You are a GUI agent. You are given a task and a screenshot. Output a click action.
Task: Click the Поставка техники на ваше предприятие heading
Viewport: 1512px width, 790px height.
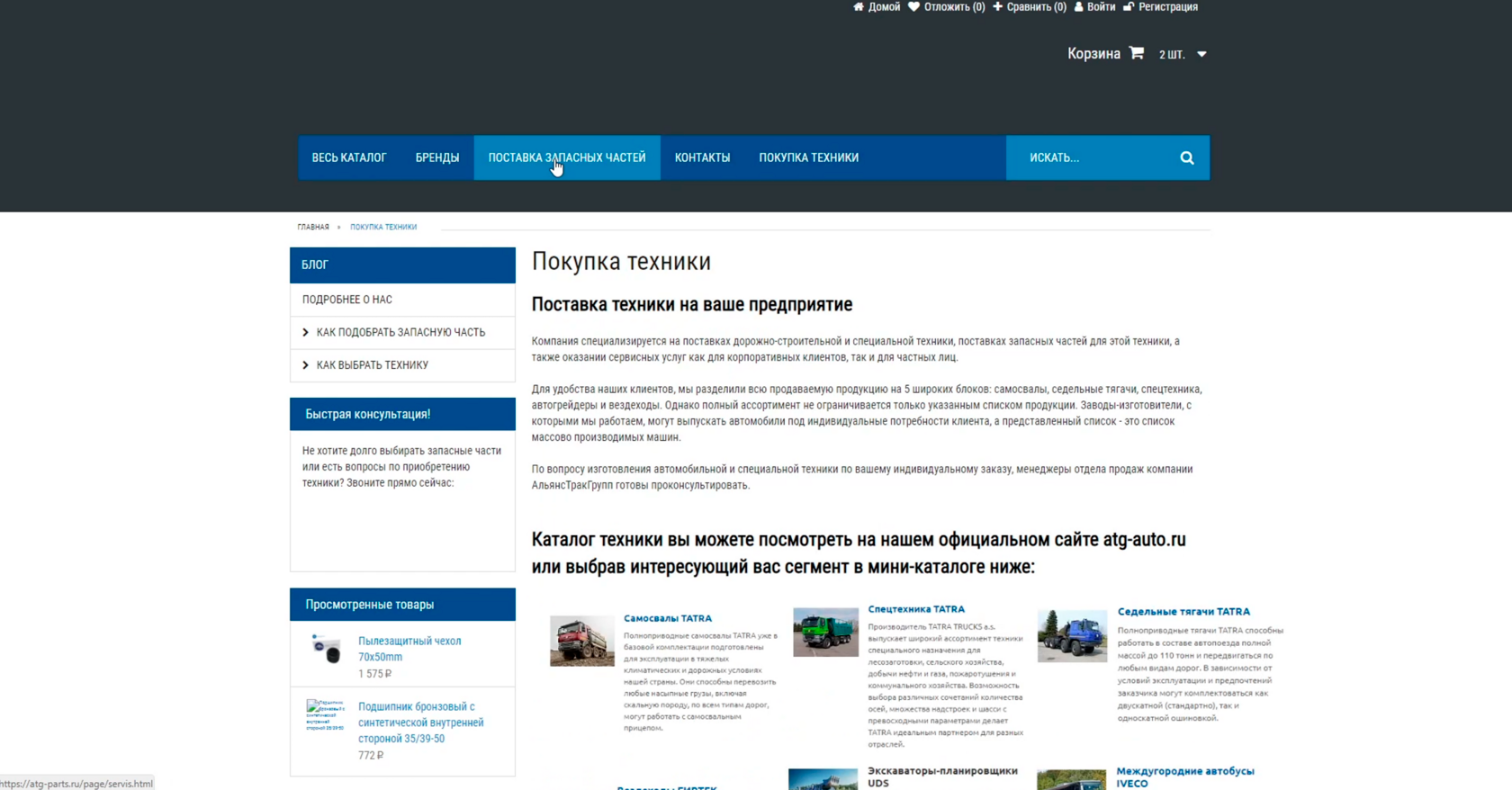(692, 304)
